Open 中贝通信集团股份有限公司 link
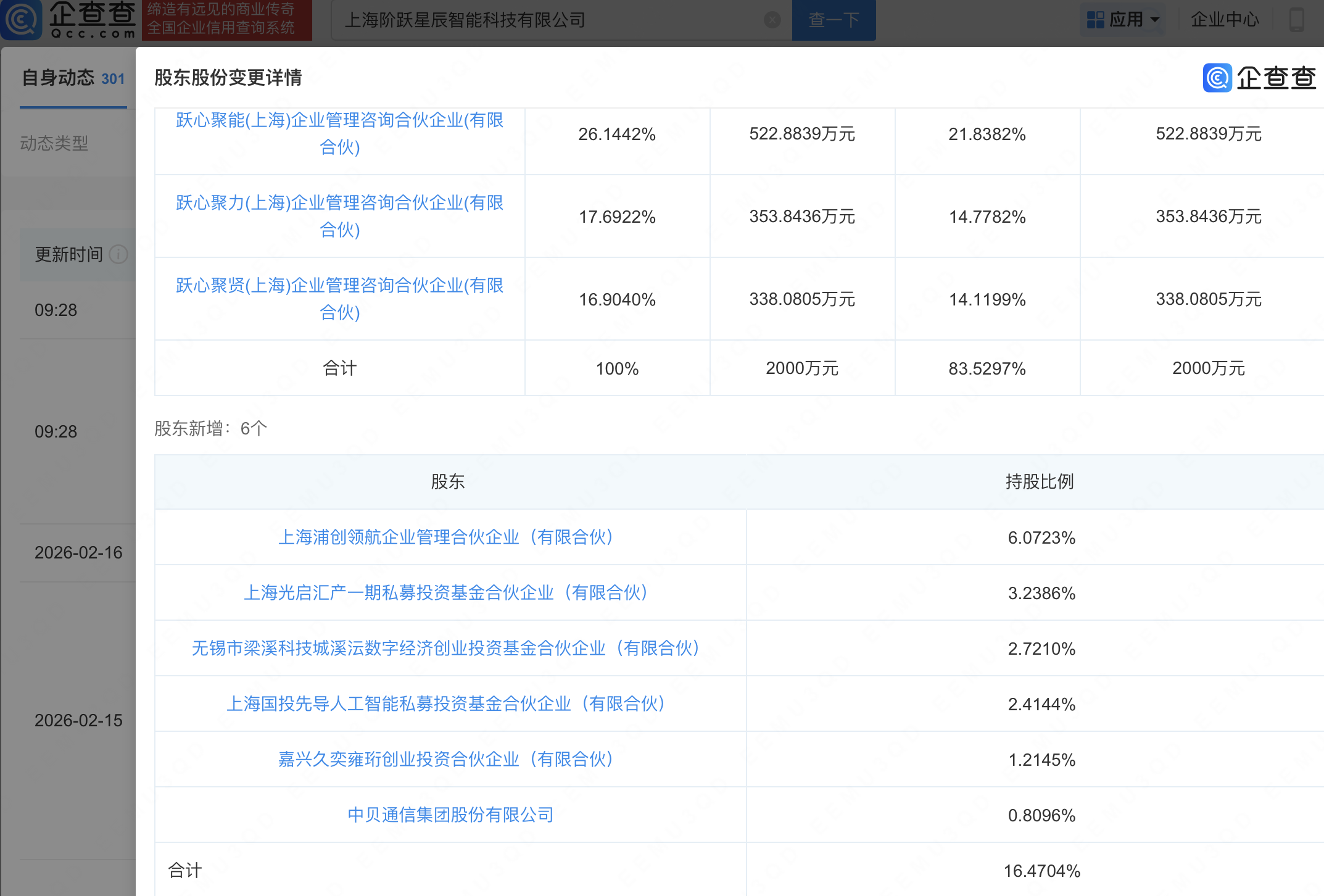The image size is (1324, 896). tap(450, 815)
